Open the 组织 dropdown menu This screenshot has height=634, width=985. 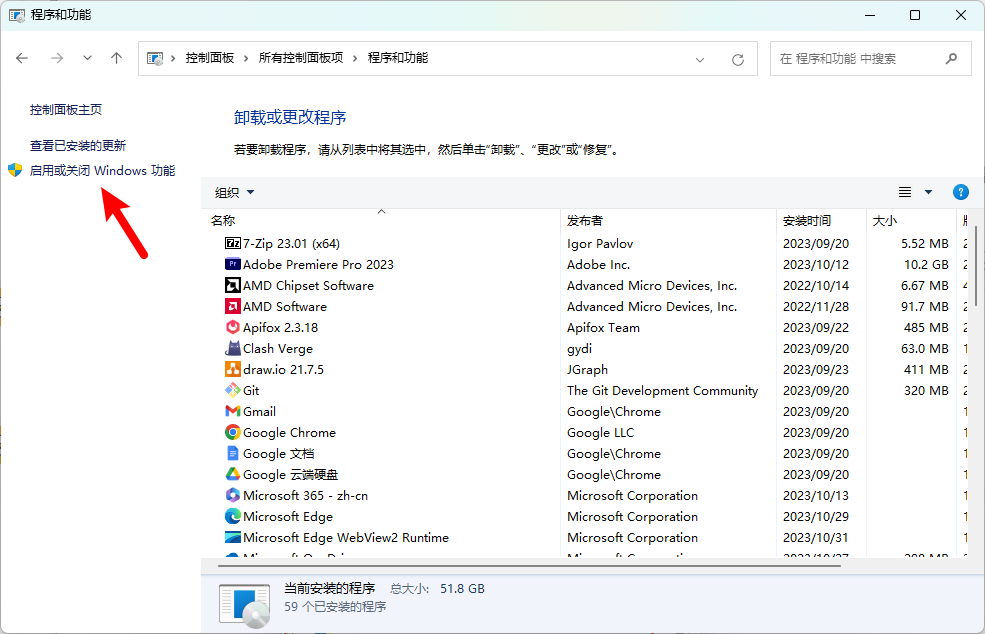coord(234,192)
